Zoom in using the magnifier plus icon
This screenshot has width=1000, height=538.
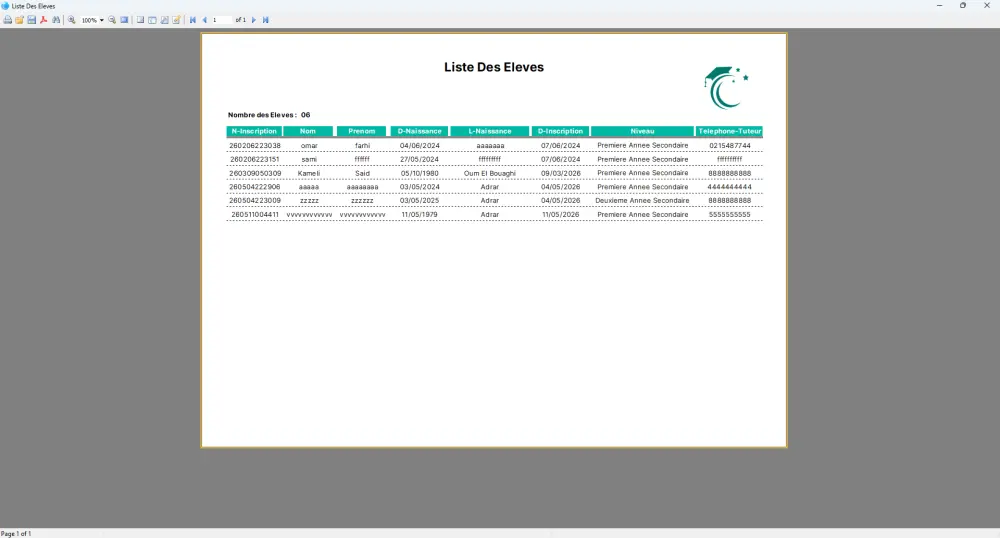pos(71,20)
